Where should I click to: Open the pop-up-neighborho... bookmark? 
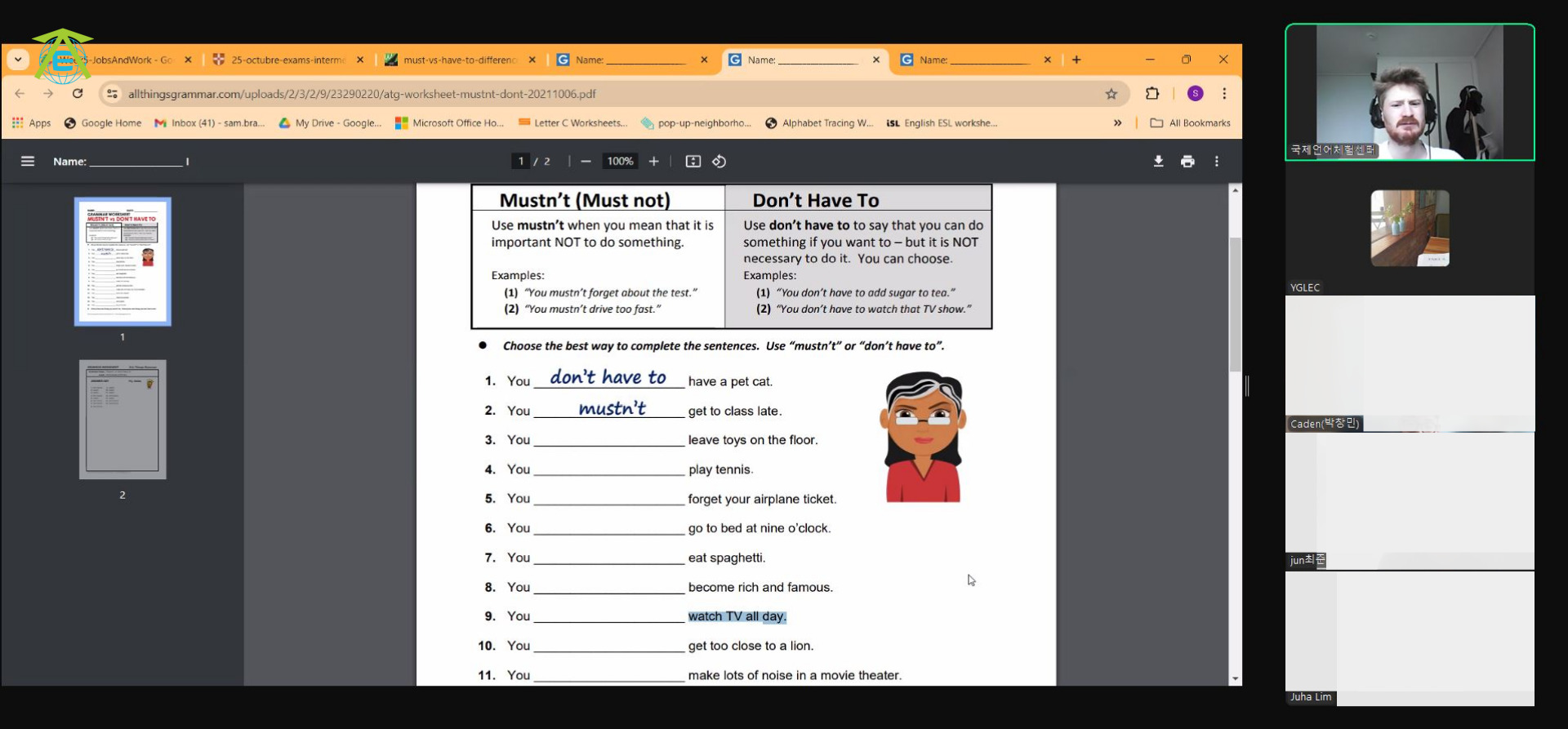pyautogui.click(x=697, y=123)
